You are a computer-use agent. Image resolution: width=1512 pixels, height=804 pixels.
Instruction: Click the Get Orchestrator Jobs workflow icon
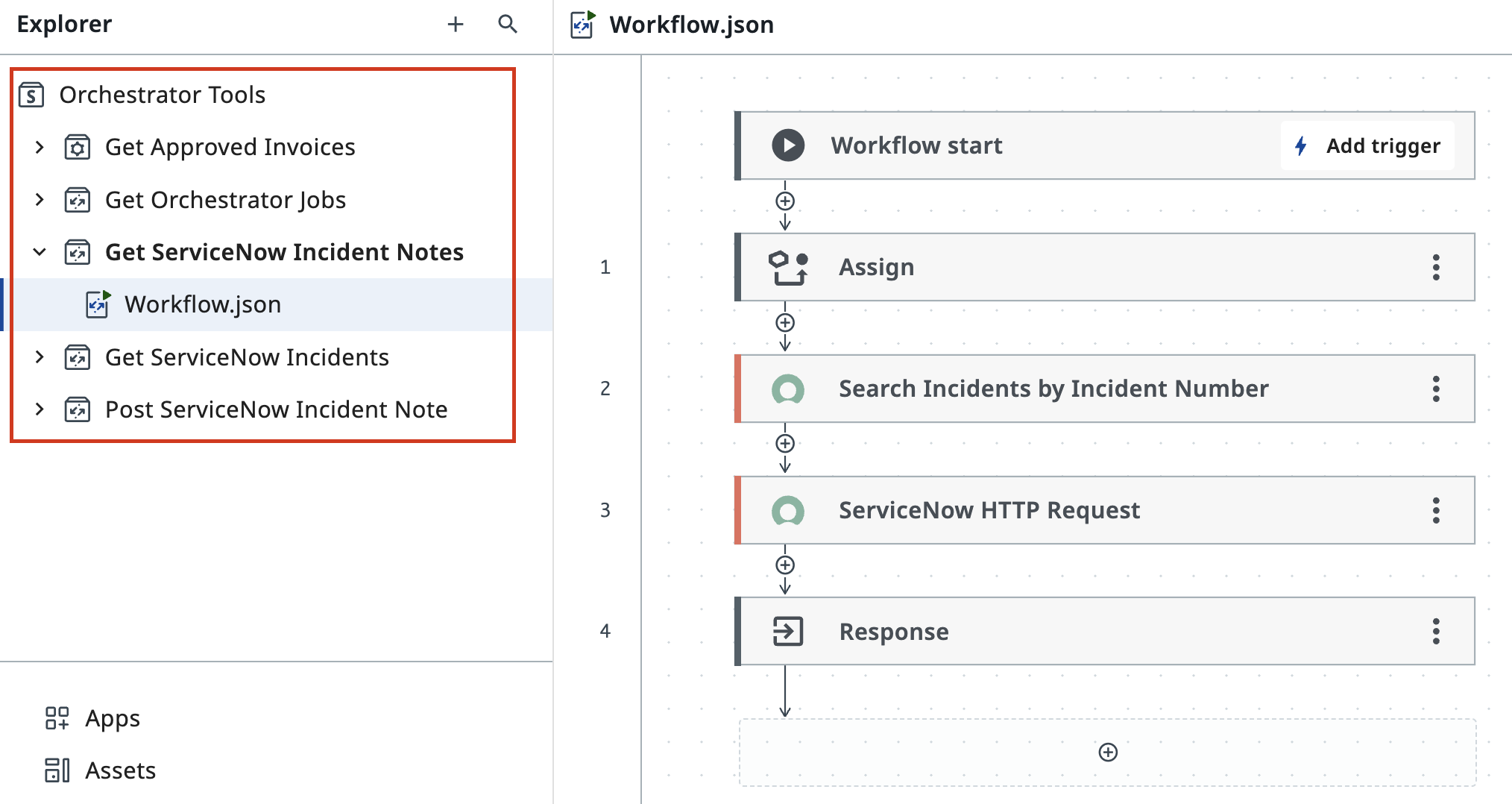tap(78, 200)
